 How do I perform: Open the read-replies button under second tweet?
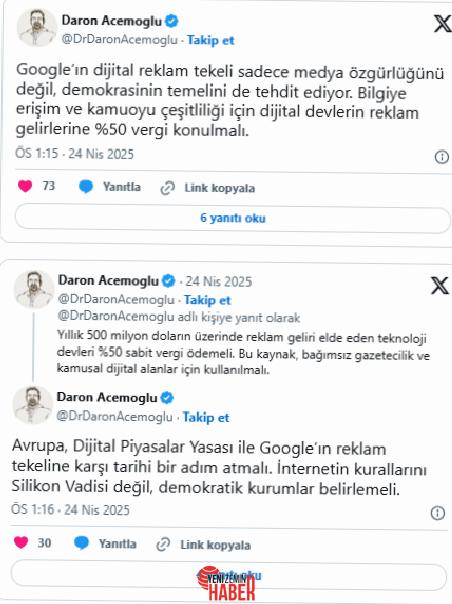[x=229, y=575]
